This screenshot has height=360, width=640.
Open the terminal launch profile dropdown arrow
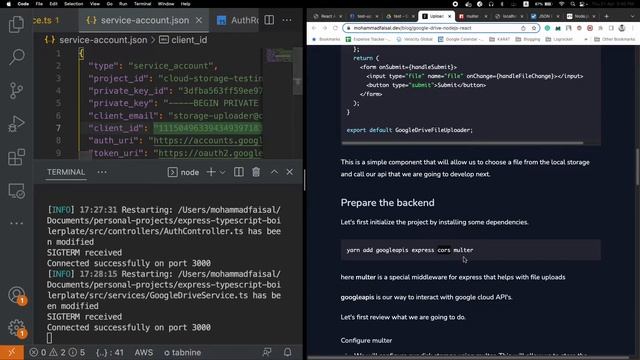pyautogui.click(x=222, y=172)
